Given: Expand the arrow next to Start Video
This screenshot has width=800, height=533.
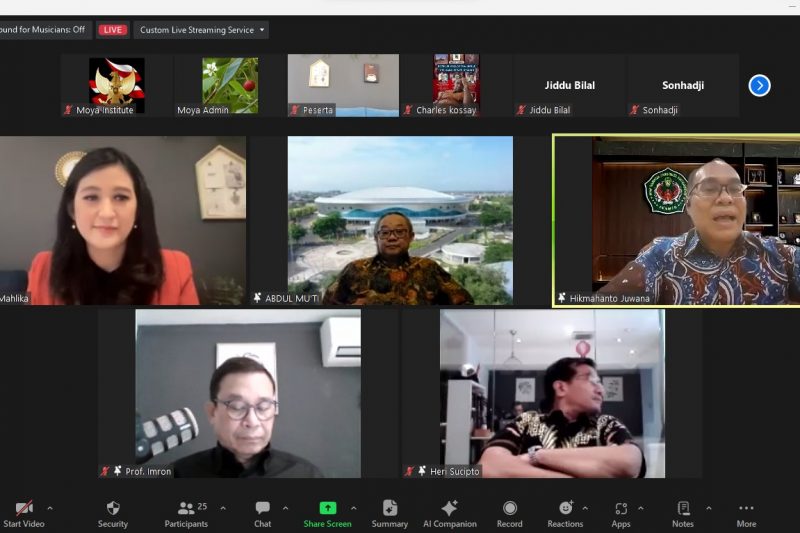Looking at the screenshot, I should point(50,508).
